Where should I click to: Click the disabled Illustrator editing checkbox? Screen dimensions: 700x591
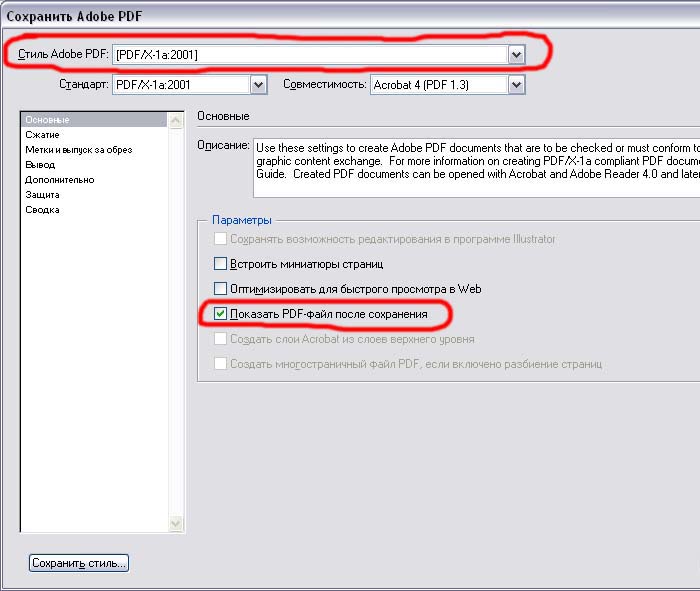click(x=221, y=240)
